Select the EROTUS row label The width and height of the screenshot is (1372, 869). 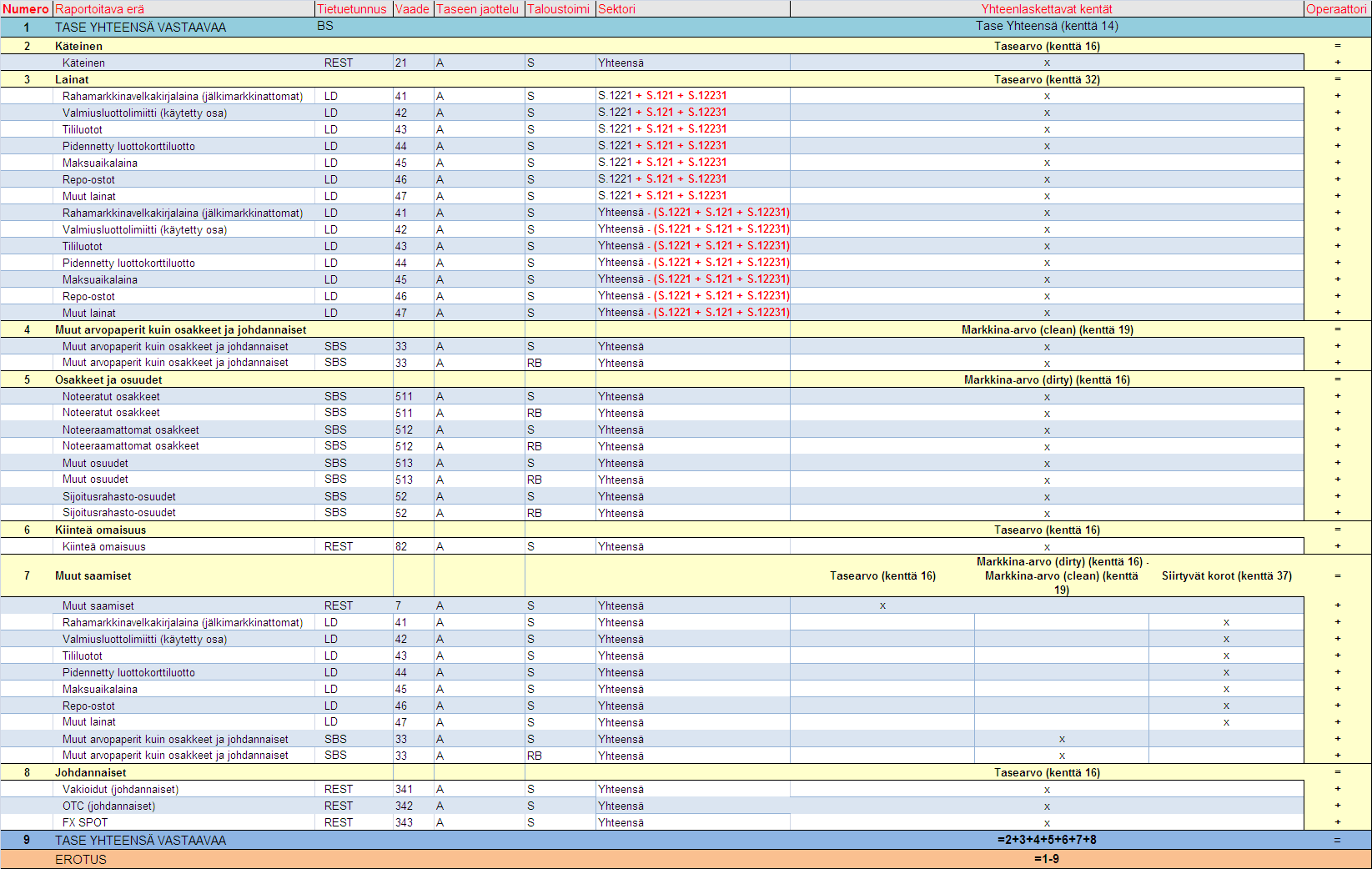coord(81,859)
